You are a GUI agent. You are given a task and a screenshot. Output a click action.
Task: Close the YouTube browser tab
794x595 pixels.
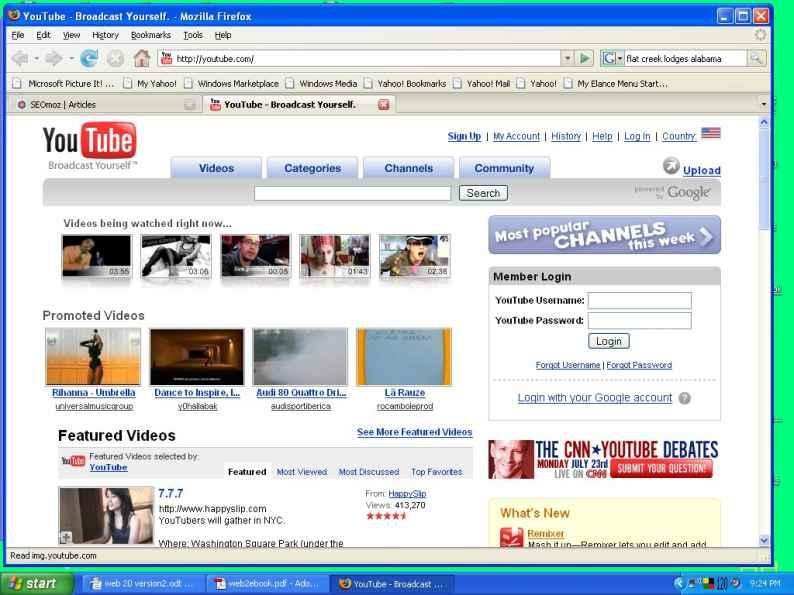[x=383, y=104]
